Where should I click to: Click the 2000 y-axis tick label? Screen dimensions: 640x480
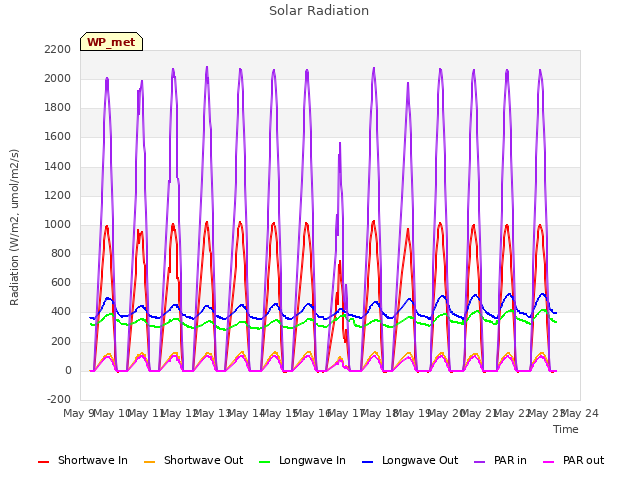coord(58,78)
